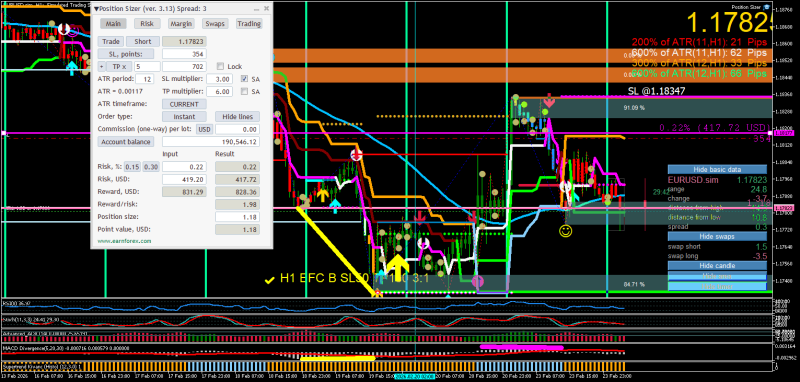Click the Trade button
The image size is (800, 382).
tap(110, 42)
